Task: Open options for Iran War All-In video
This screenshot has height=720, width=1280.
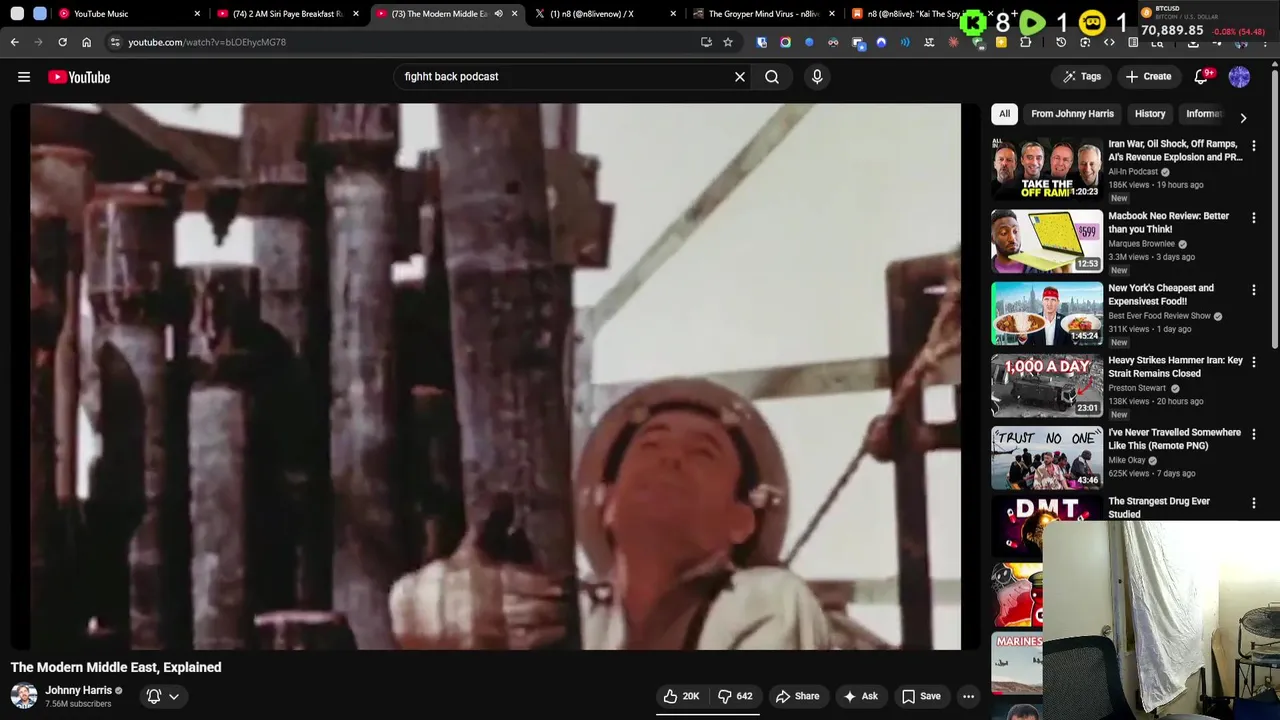Action: [x=1254, y=146]
